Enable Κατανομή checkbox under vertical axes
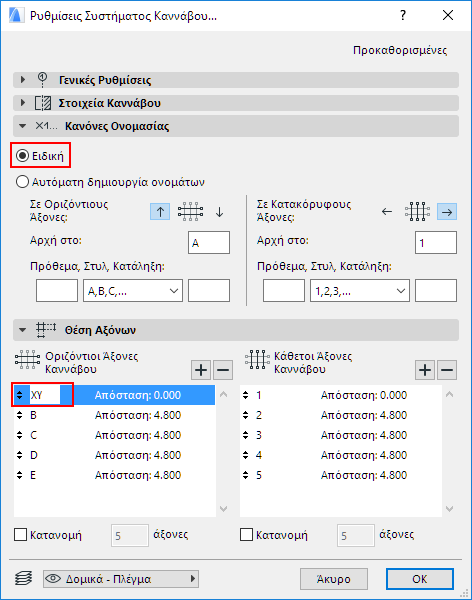The image size is (472, 600). (x=246, y=535)
